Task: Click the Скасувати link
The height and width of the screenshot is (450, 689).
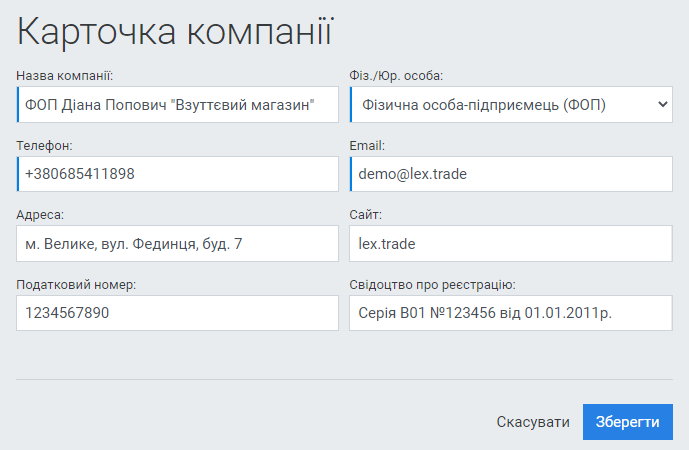Action: tap(533, 422)
